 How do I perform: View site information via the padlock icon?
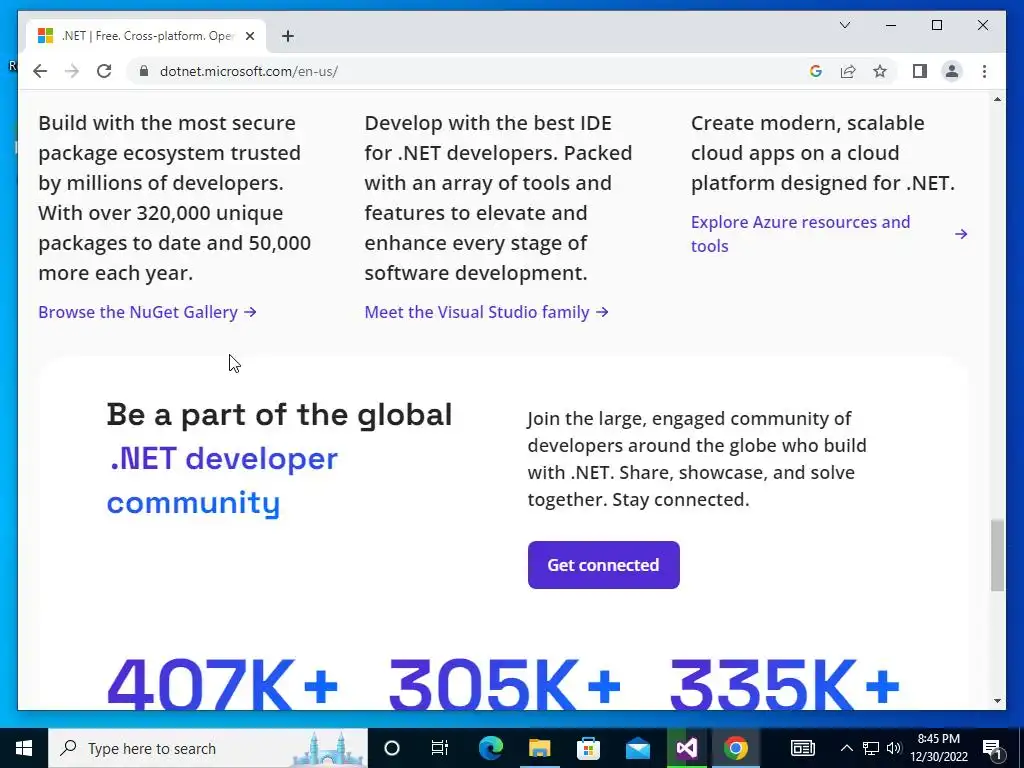pos(144,71)
